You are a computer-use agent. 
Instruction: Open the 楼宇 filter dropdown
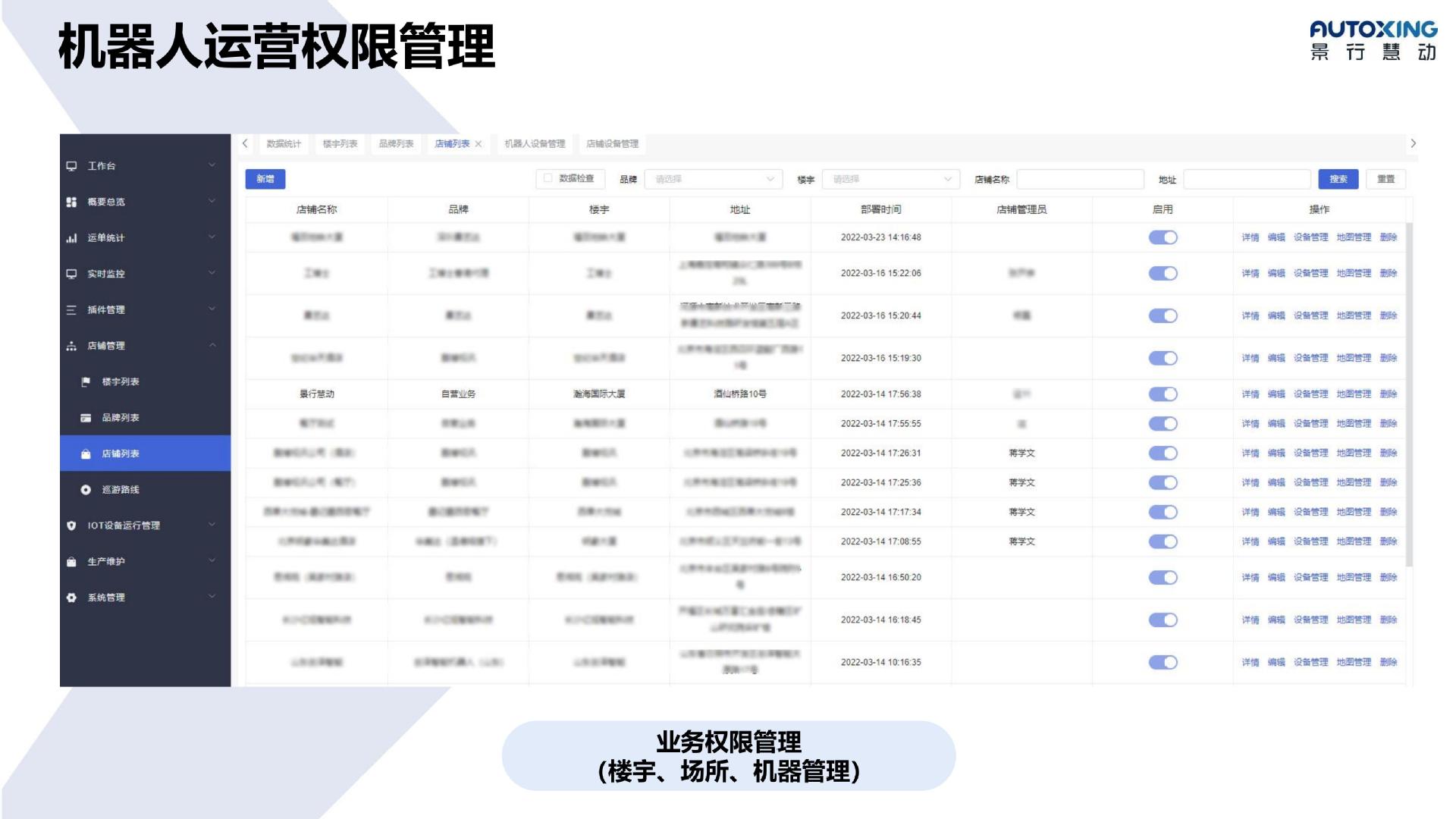pos(890,179)
